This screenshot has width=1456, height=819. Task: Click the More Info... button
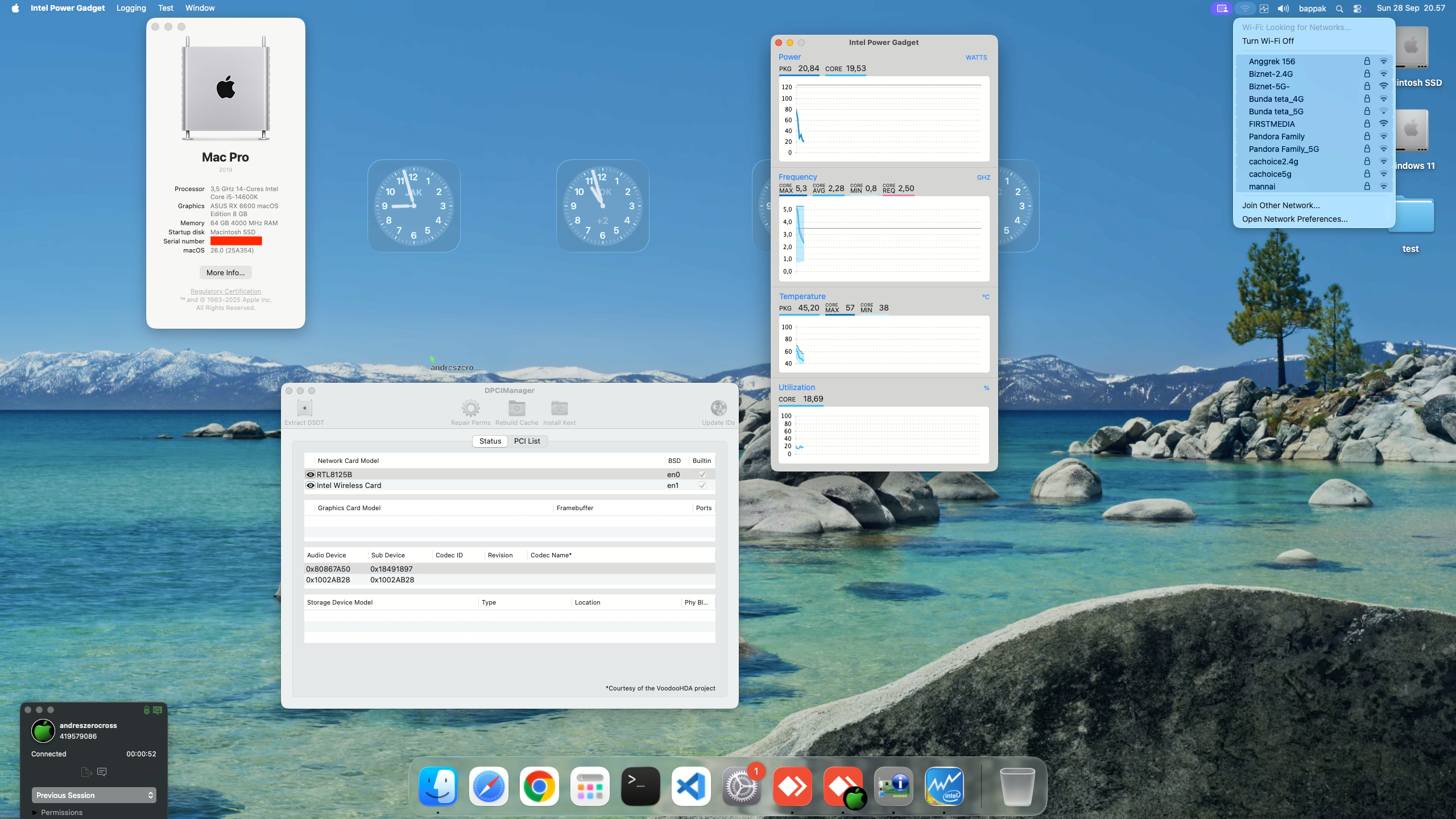pos(226,272)
